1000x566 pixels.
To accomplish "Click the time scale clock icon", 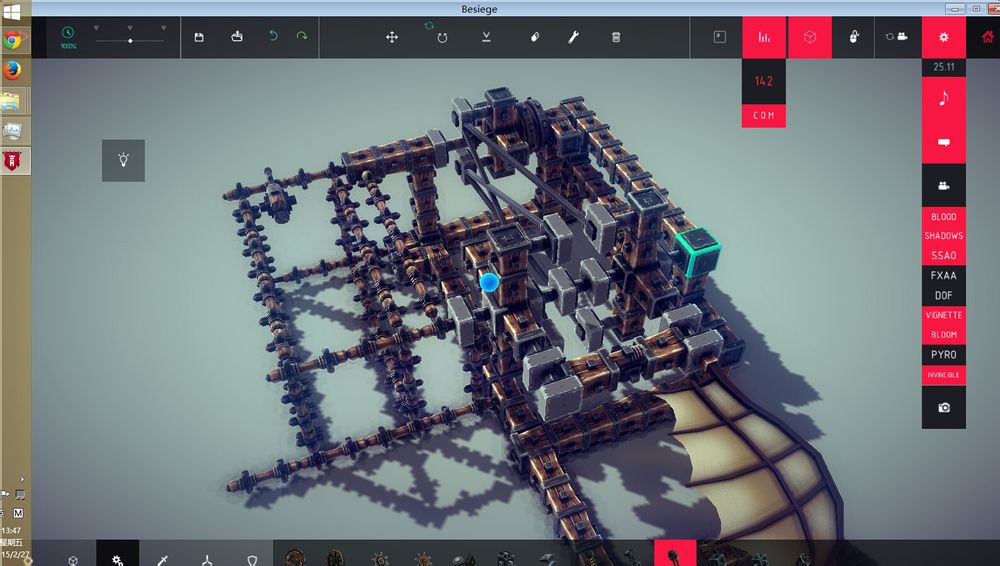I will (x=68, y=33).
